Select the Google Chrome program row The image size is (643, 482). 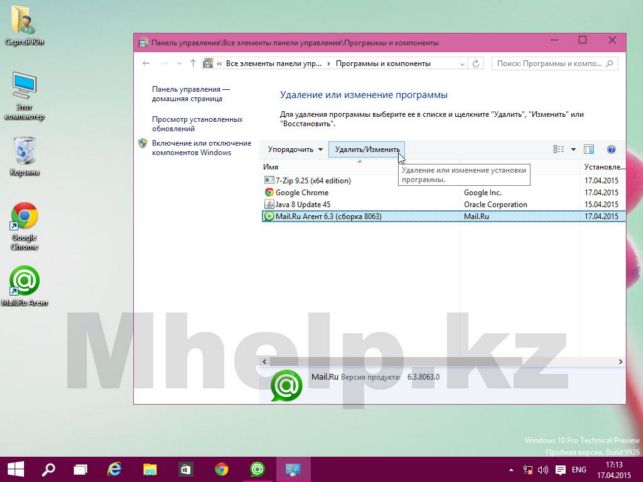coord(443,192)
